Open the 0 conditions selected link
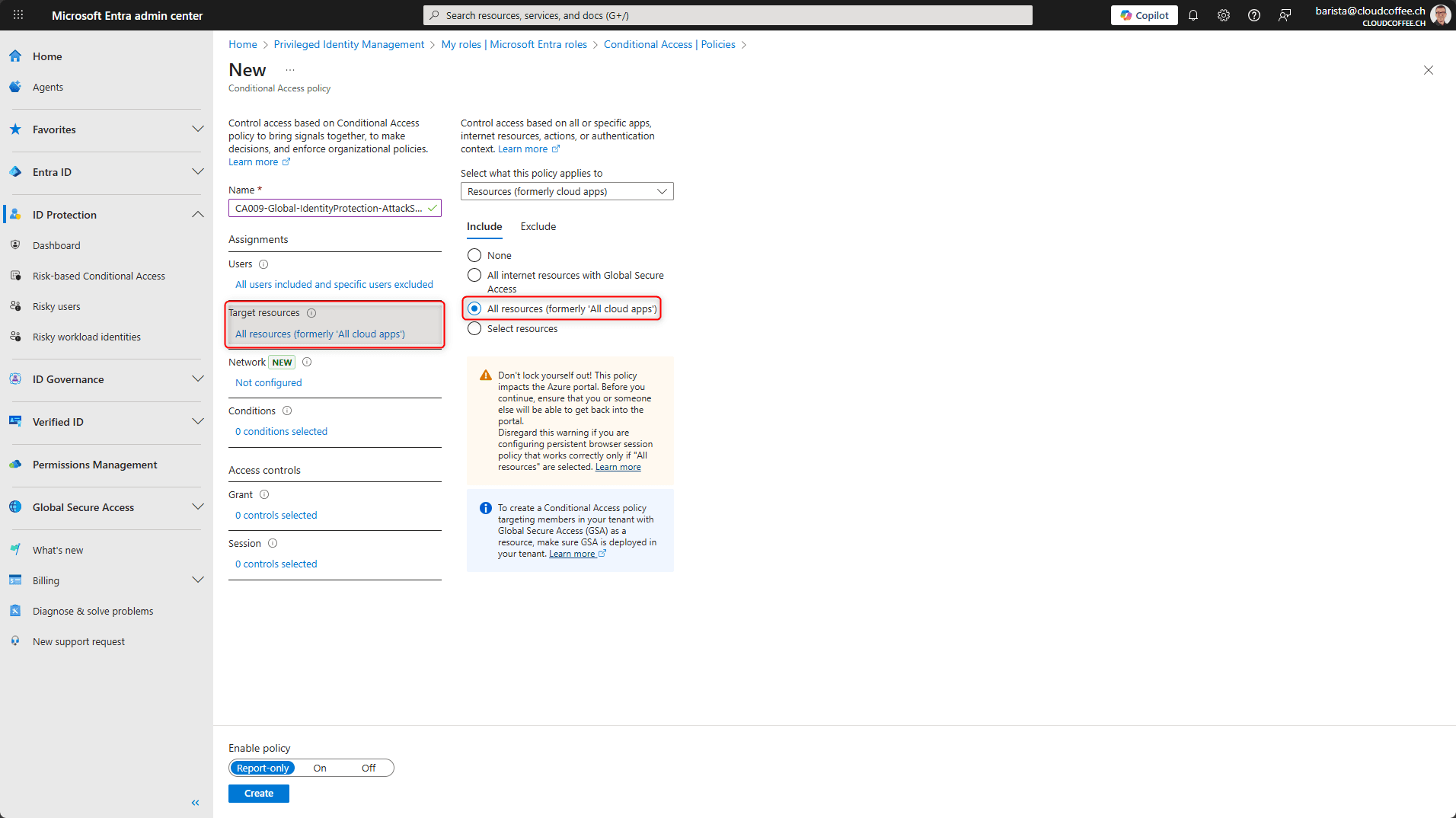Image resolution: width=1456 pixels, height=818 pixels. click(x=281, y=431)
